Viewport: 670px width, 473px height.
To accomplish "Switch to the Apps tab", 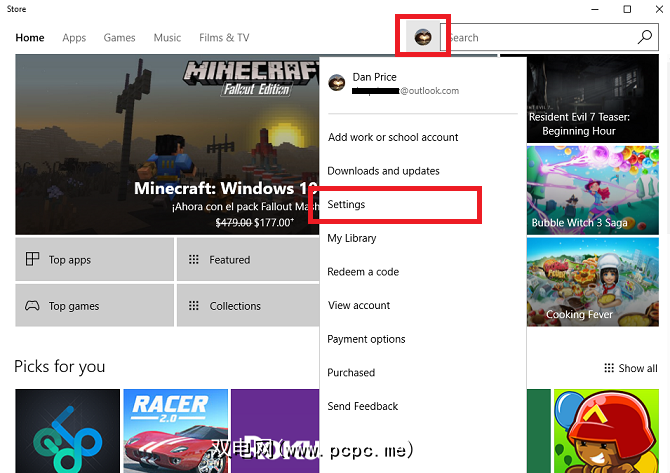I will (x=74, y=38).
